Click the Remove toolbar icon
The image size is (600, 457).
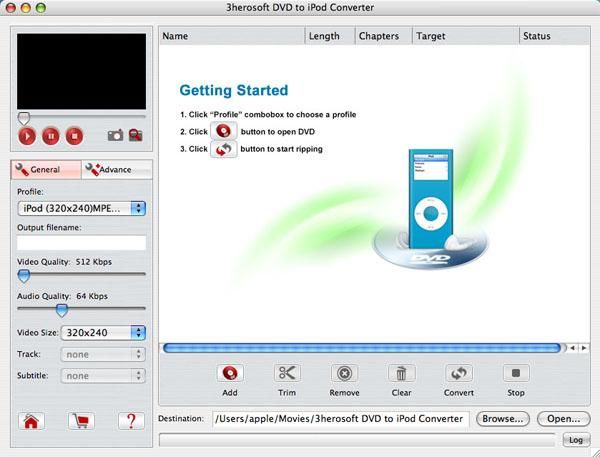click(x=344, y=373)
